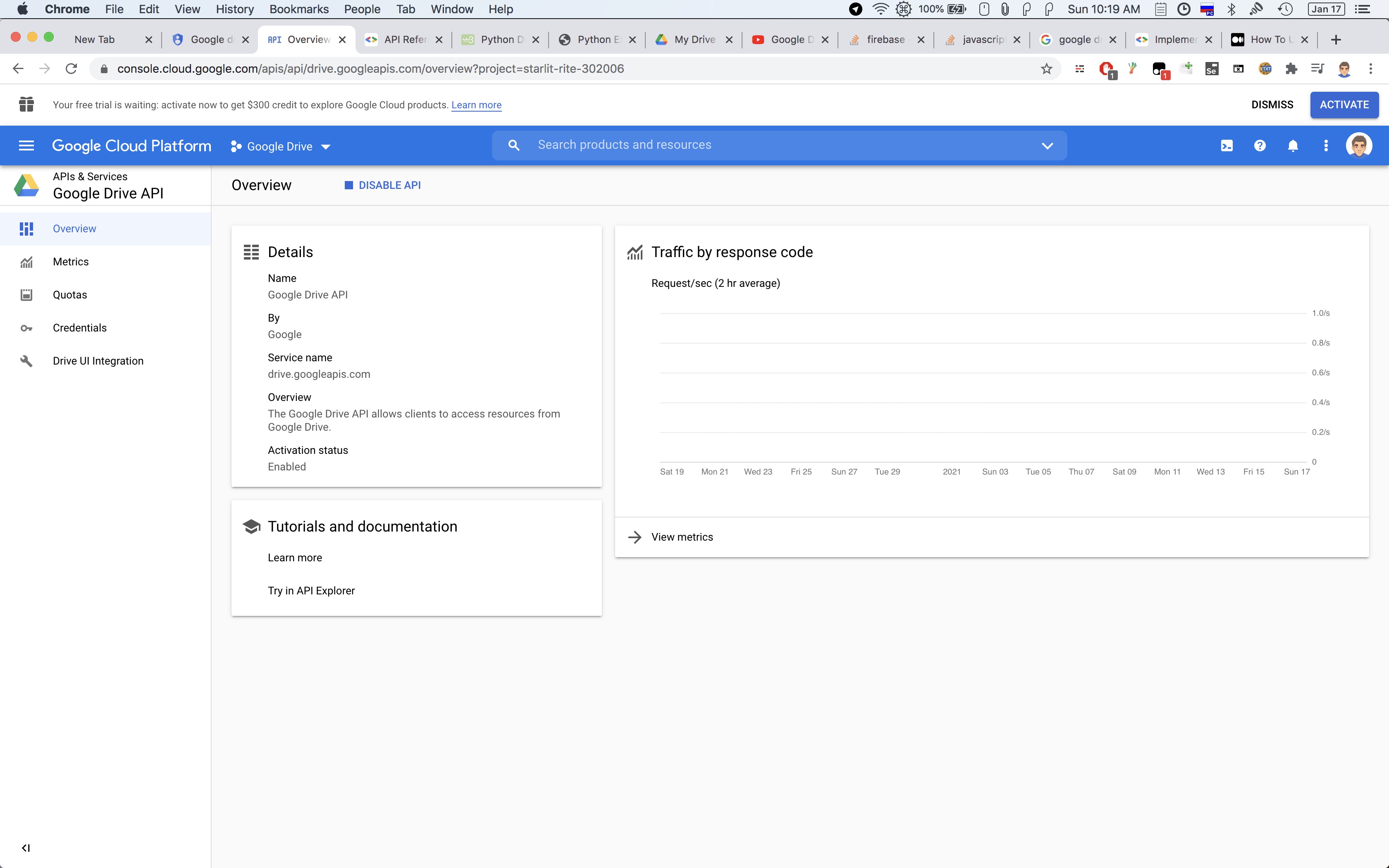
Task: Click the Enabled activation status text
Action: point(286,467)
